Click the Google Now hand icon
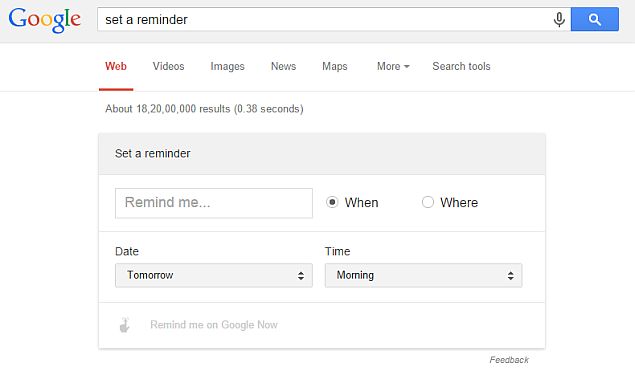Viewport: 635px width, 371px height. [125, 325]
